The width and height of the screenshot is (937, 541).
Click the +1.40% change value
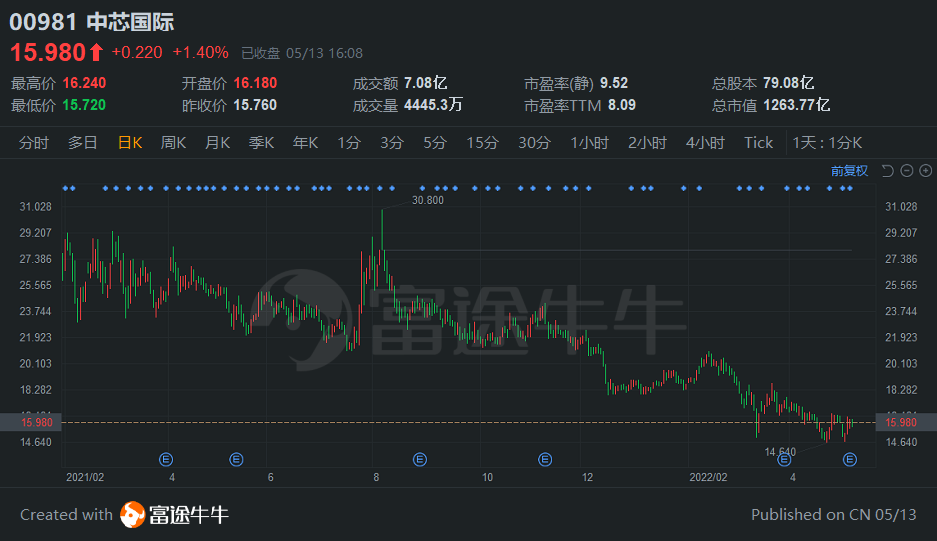pos(200,53)
